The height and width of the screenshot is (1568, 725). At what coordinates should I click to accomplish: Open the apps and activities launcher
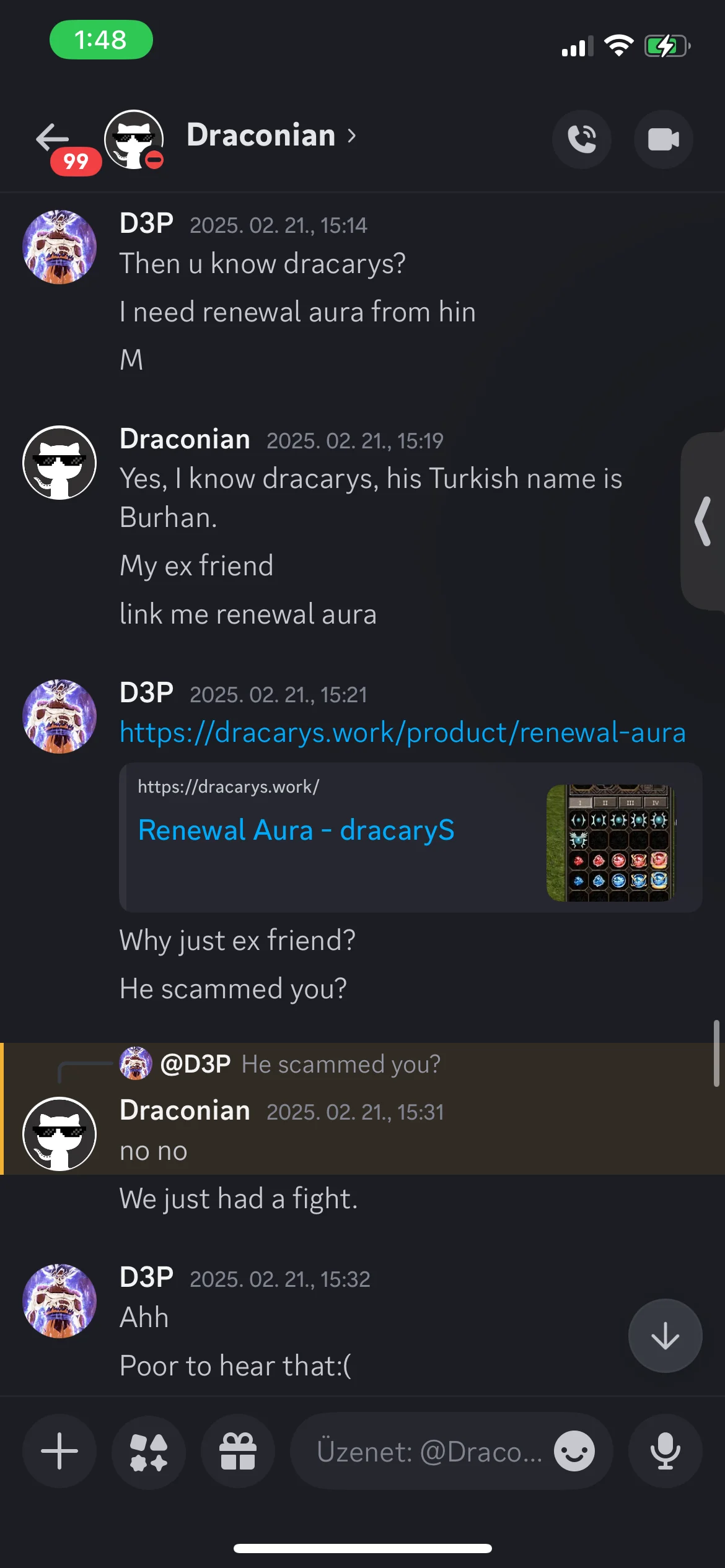149,1451
